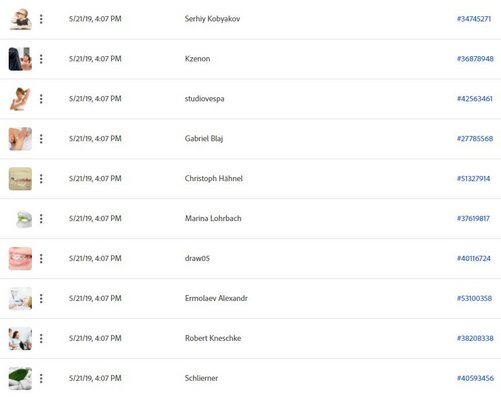Viewport: 501px width, 397px height.
Task: Click the three-dot menu for Robert Kneschke
Action: [x=41, y=338]
